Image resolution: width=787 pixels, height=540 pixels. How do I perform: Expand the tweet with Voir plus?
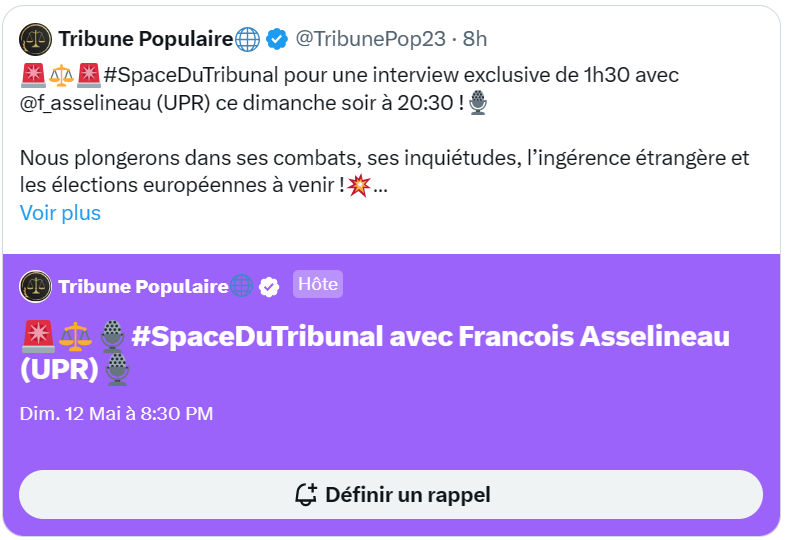[60, 213]
